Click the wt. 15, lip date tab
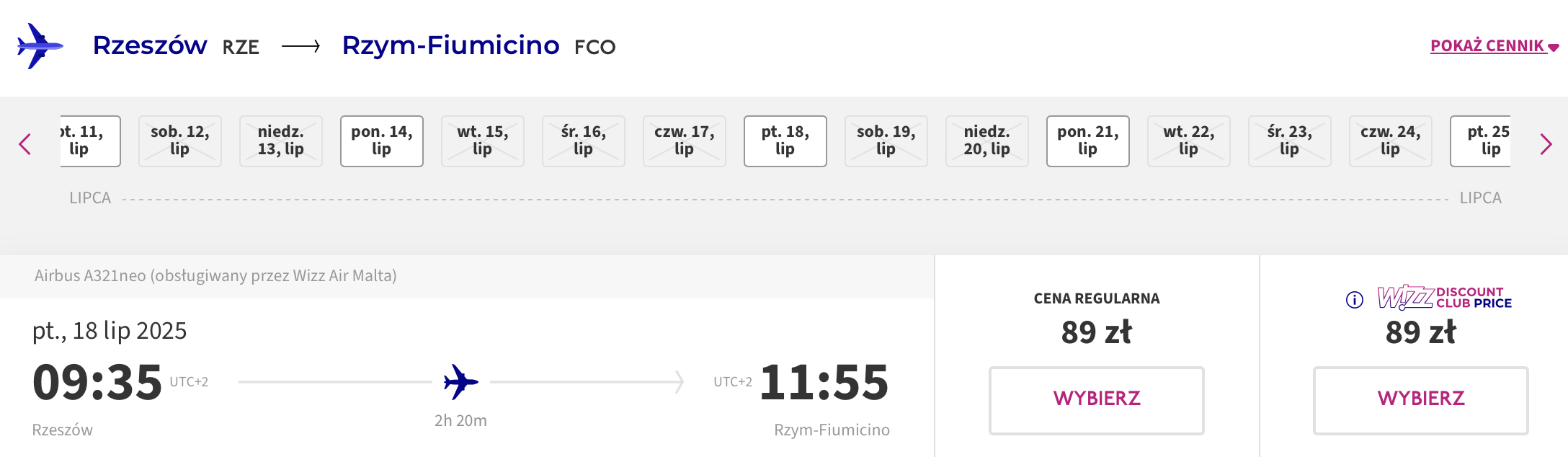This screenshot has height=457, width=1568. [x=483, y=141]
